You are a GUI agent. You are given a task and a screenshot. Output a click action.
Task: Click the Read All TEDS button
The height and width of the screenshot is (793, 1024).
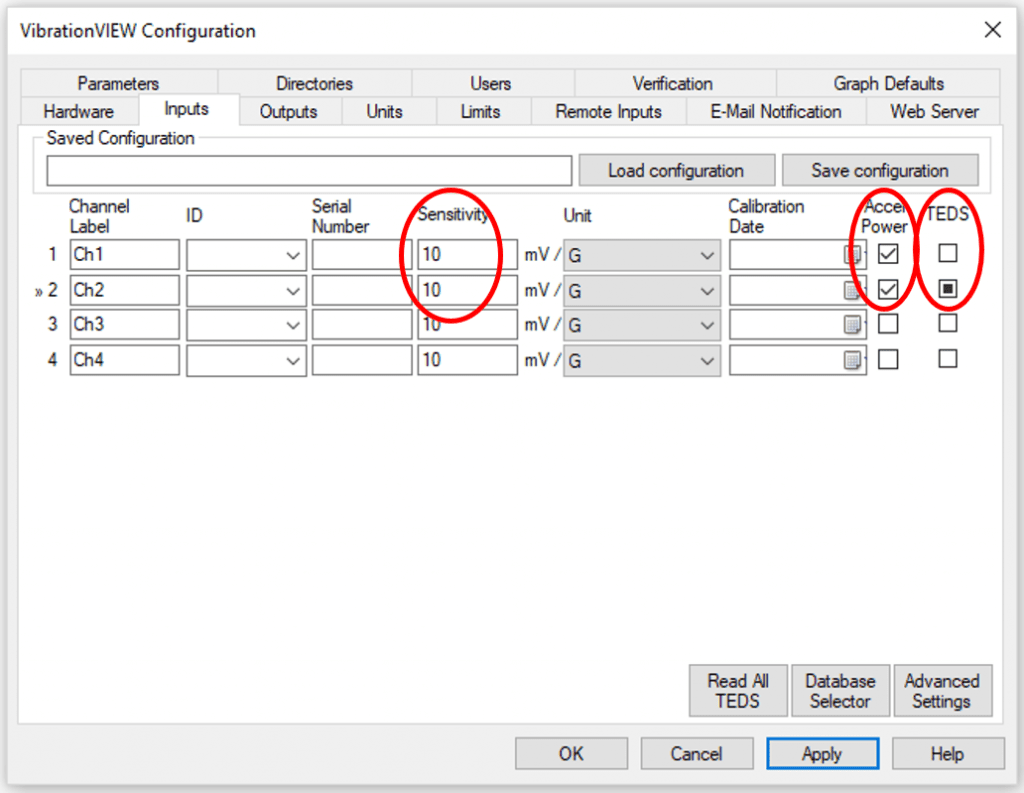[x=738, y=691]
